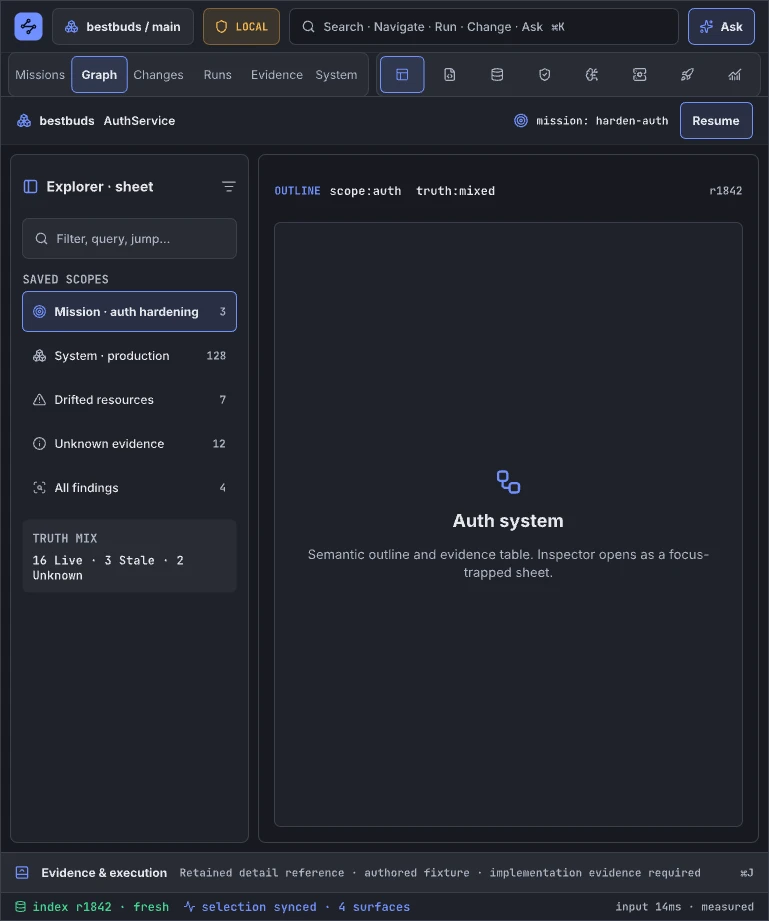Open the Ask assistant
The height and width of the screenshot is (921, 769).
pos(721,26)
